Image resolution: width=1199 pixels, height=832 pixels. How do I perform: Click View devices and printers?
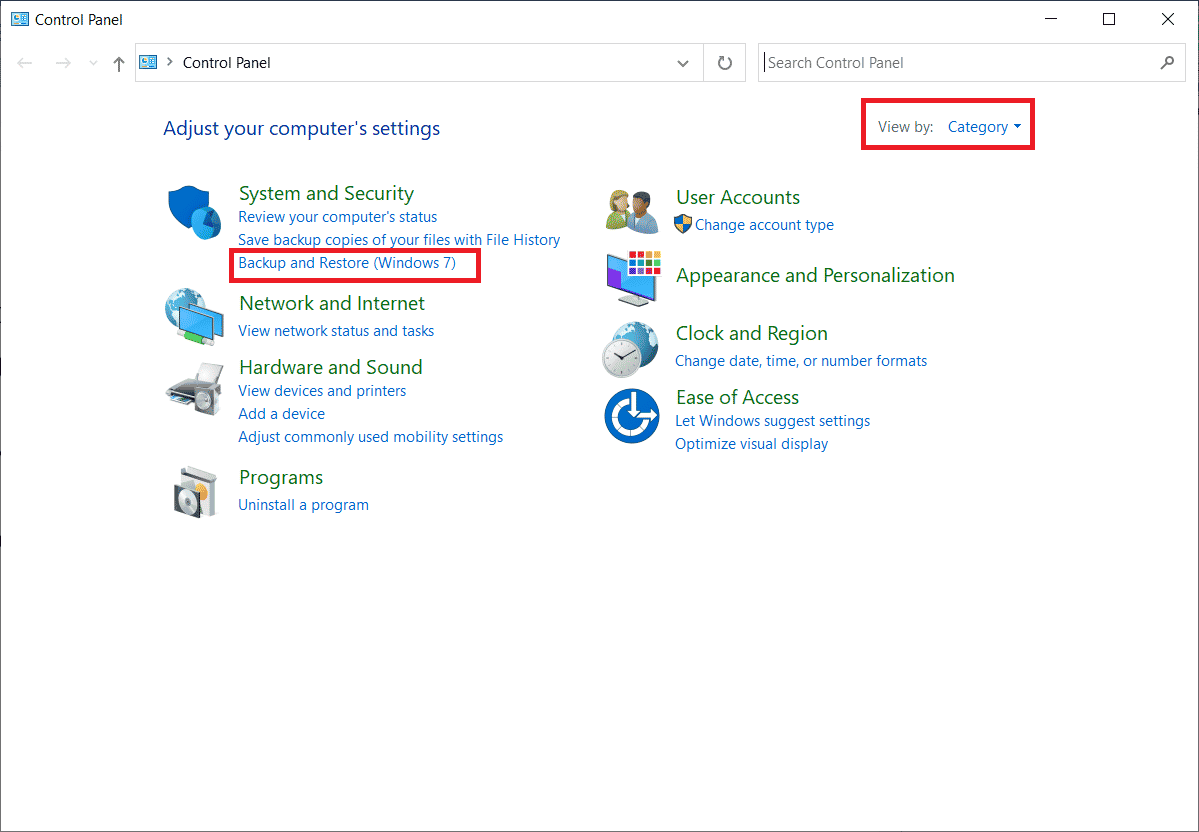pyautogui.click(x=322, y=391)
